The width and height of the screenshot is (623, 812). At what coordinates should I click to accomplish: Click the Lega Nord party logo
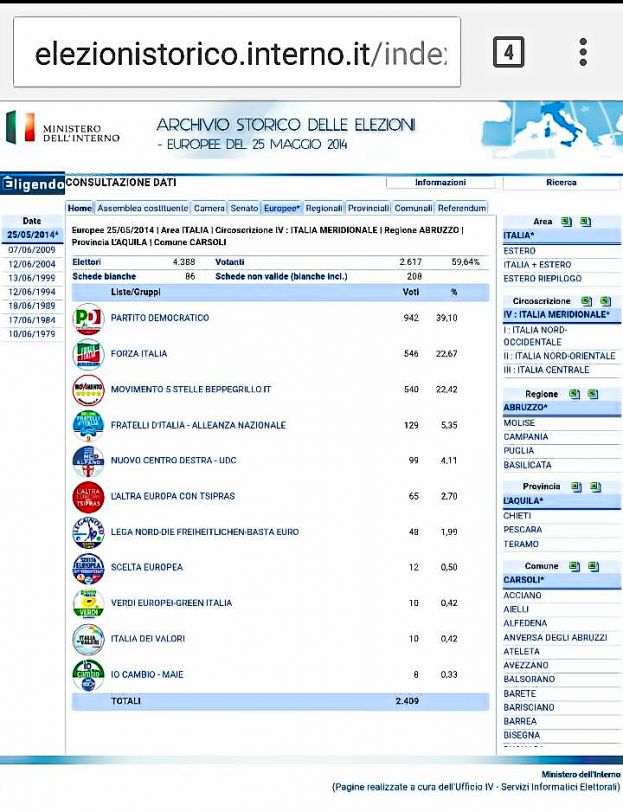tap(88, 532)
